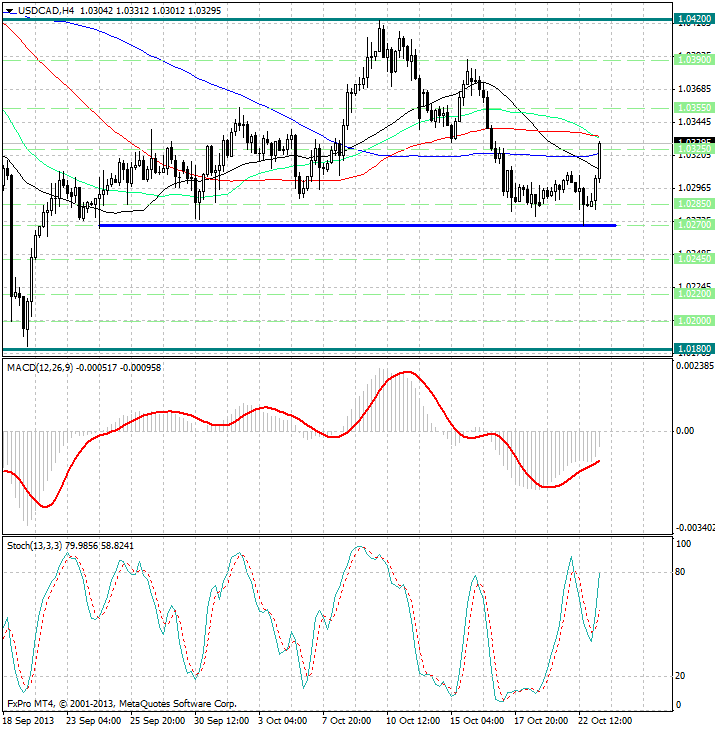Click the thick blue horizontal support line
This screenshot has width=715, height=729.
358,225
